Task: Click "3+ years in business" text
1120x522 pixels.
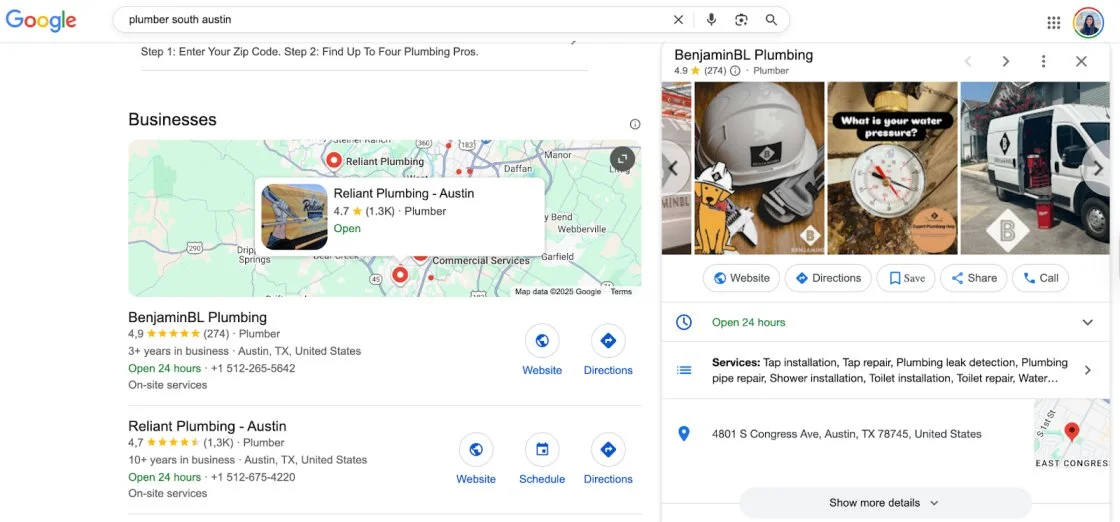Action: pos(179,351)
